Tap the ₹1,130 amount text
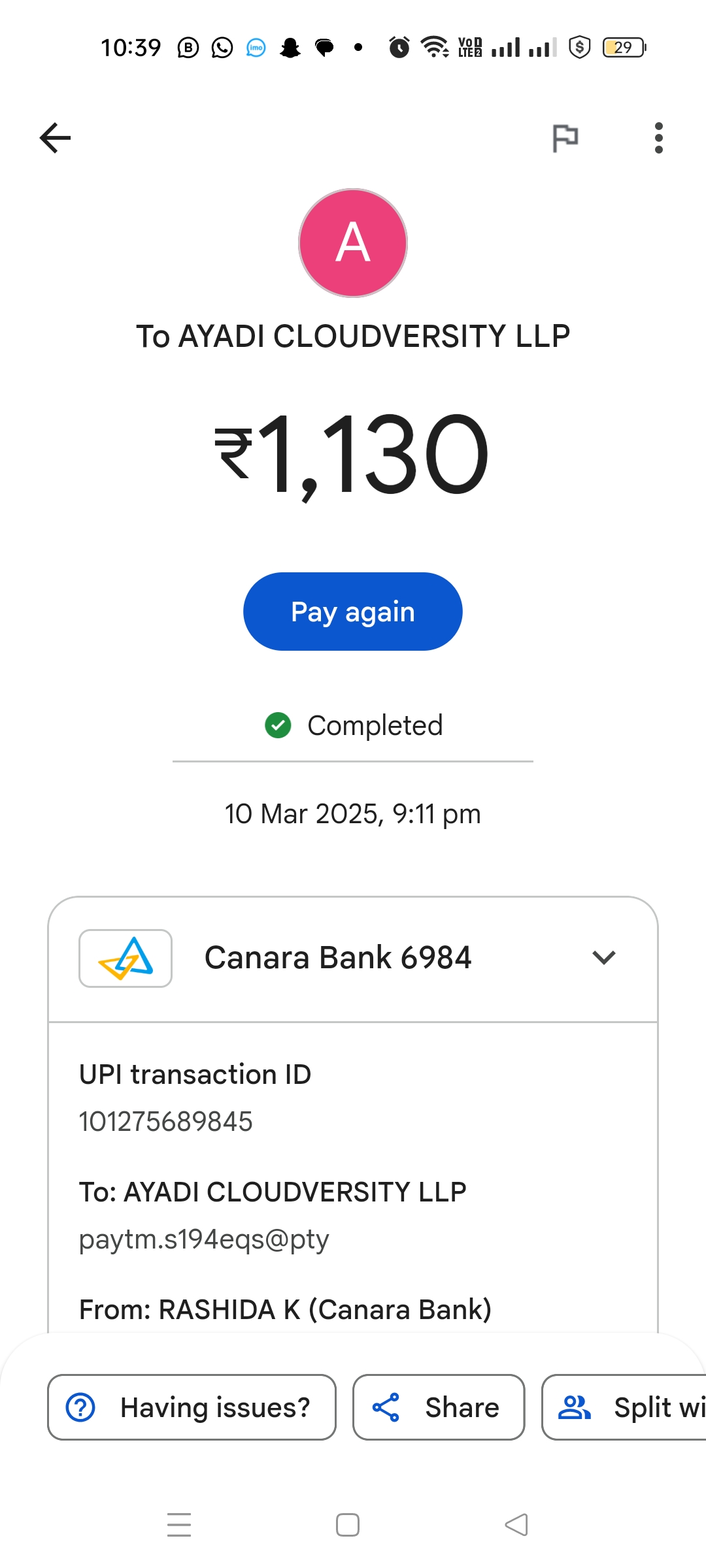 point(353,454)
